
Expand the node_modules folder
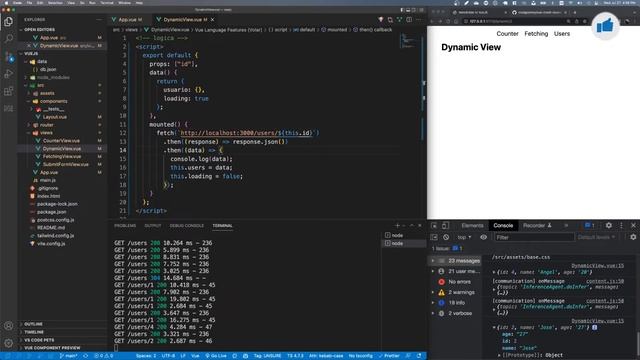53,77
